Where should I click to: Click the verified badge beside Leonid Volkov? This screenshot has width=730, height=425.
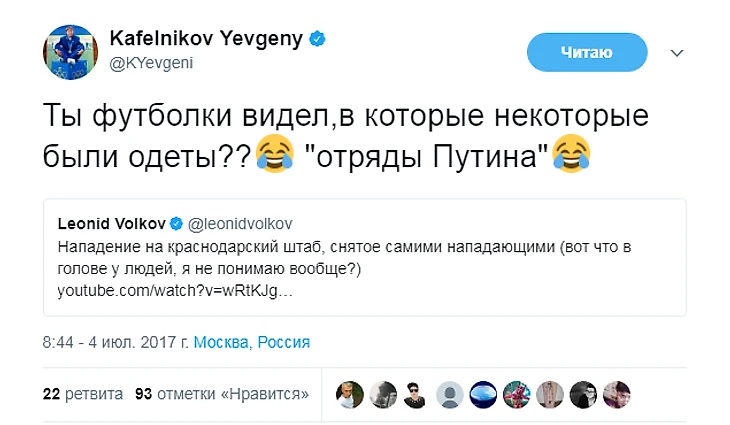[x=174, y=220]
